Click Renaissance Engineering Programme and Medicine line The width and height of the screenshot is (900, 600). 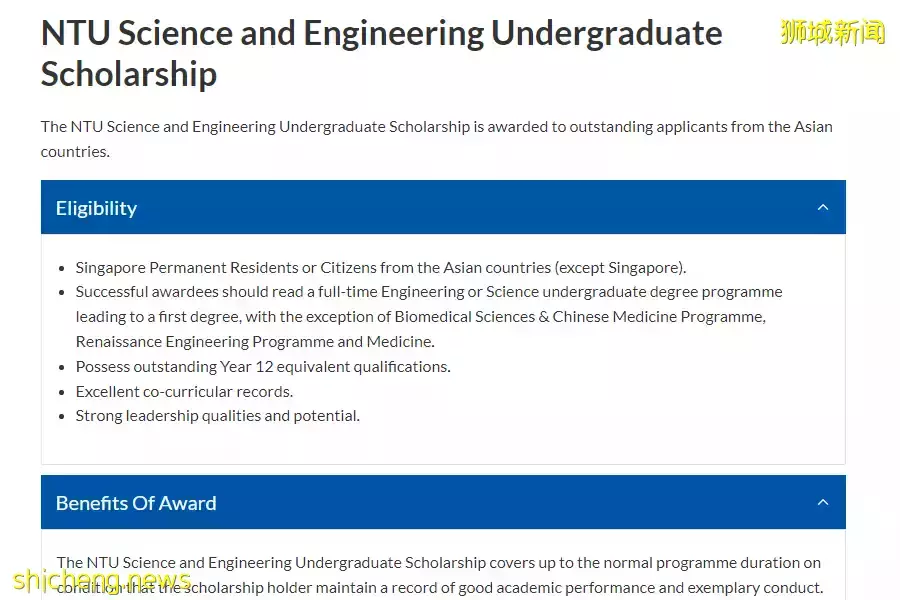pyautogui.click(x=254, y=342)
